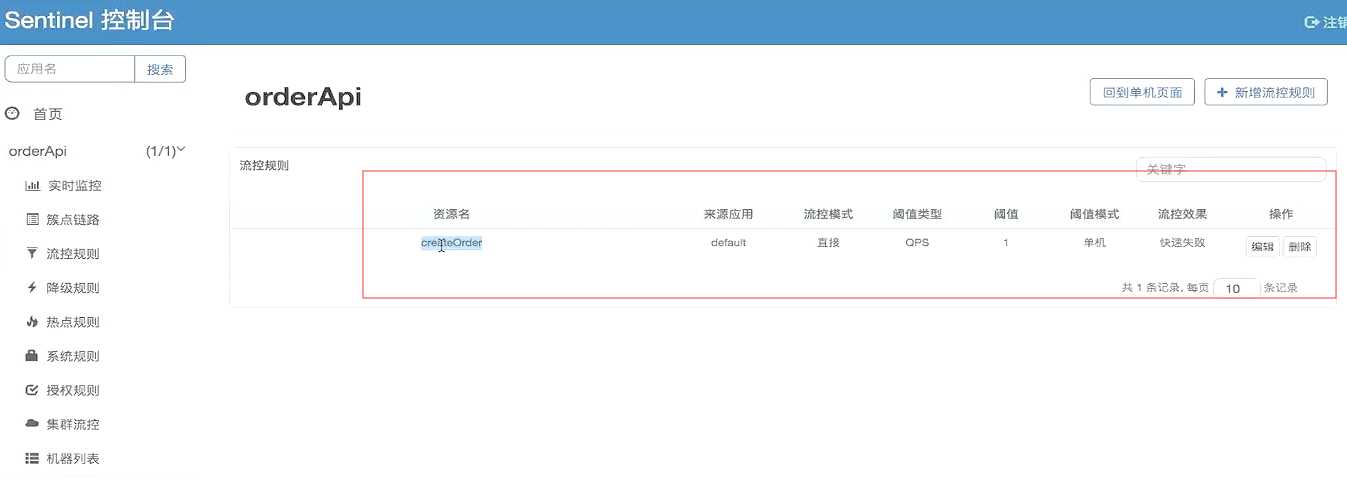This screenshot has width=1347, height=493.
Task: Click the 来源应用 column header
Action: [x=728, y=214]
